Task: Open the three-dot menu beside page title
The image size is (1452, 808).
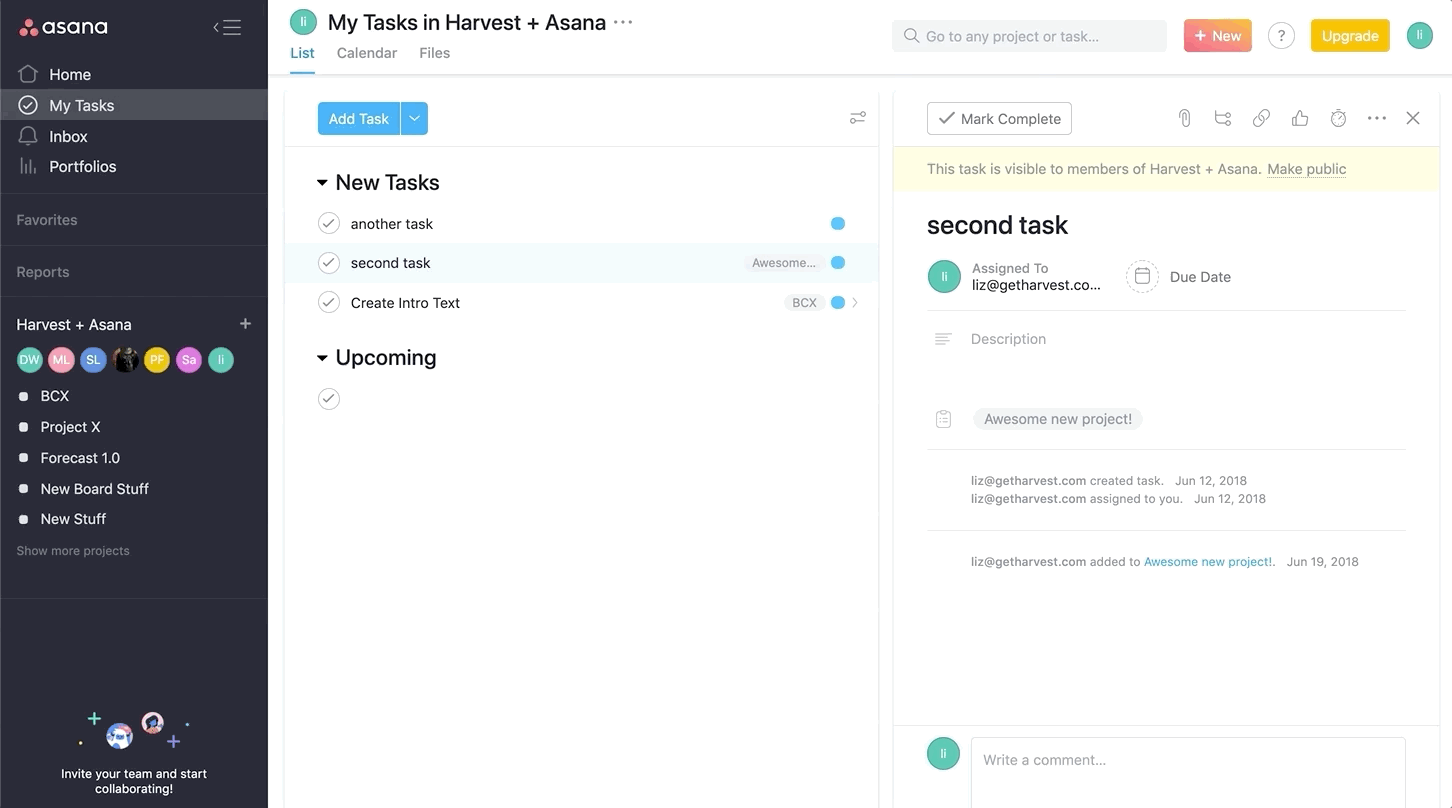Action: click(623, 22)
